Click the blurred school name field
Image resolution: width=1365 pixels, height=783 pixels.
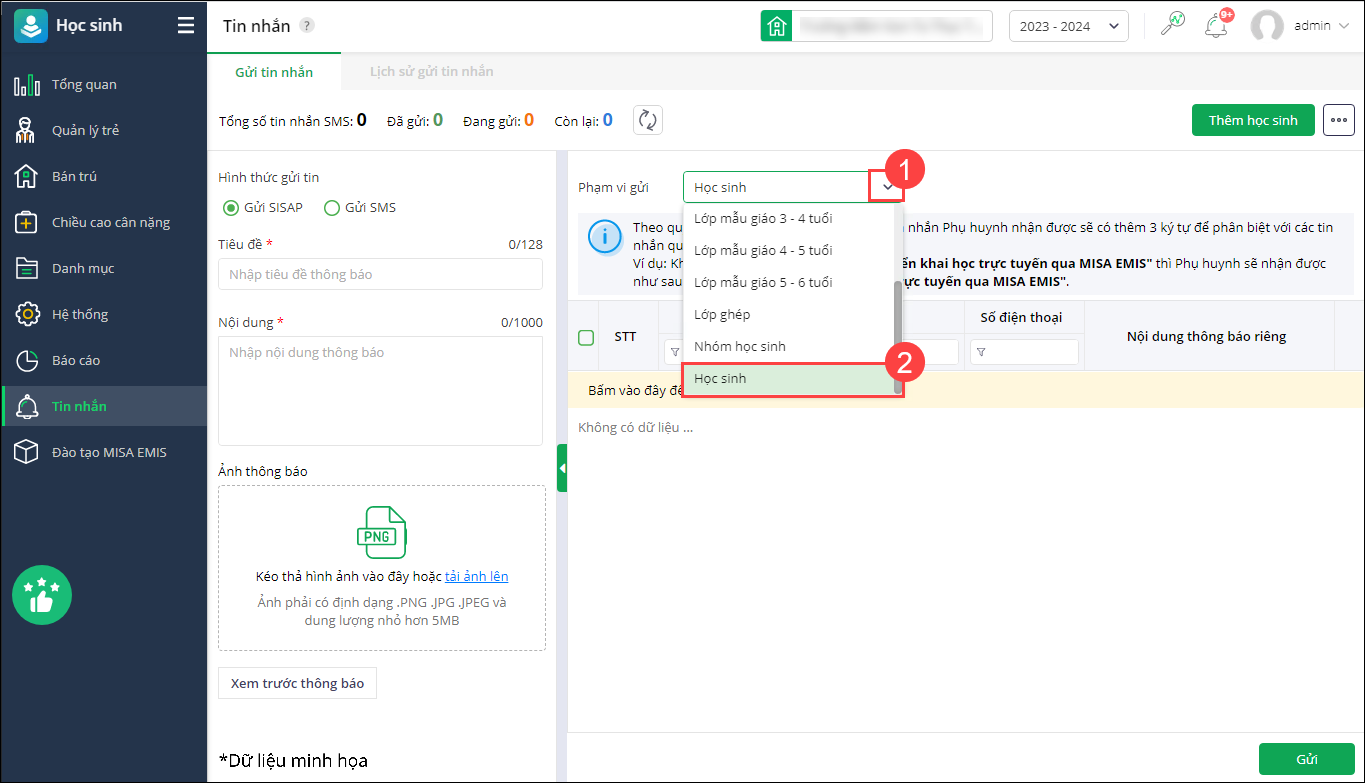click(892, 26)
